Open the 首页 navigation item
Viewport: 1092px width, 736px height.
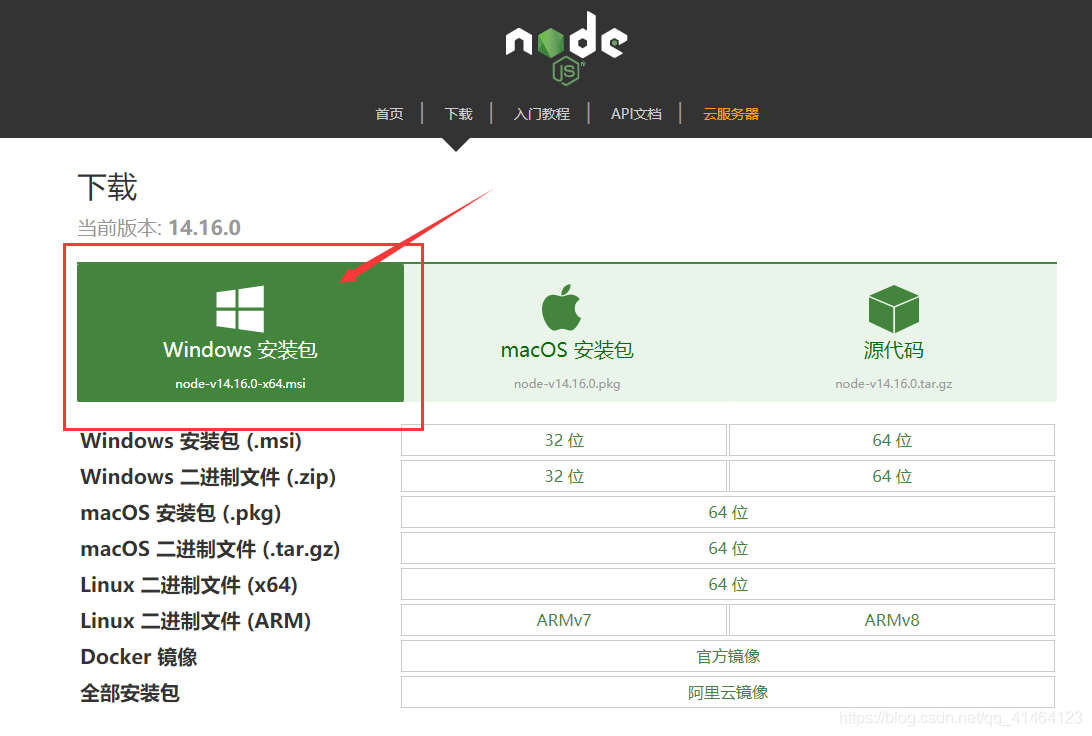[x=389, y=114]
